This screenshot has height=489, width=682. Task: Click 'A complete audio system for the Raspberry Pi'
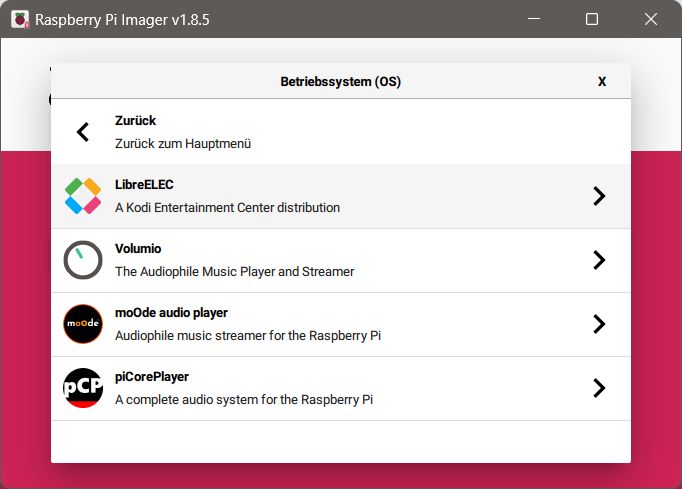[244, 399]
